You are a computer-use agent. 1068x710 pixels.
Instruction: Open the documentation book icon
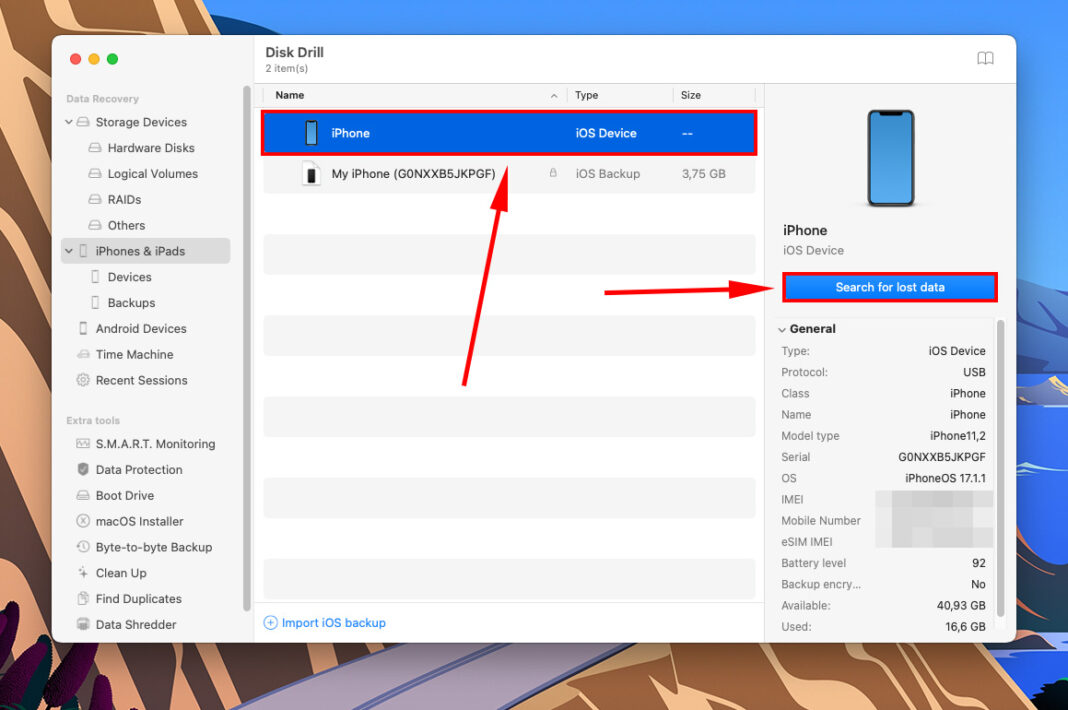coord(985,58)
